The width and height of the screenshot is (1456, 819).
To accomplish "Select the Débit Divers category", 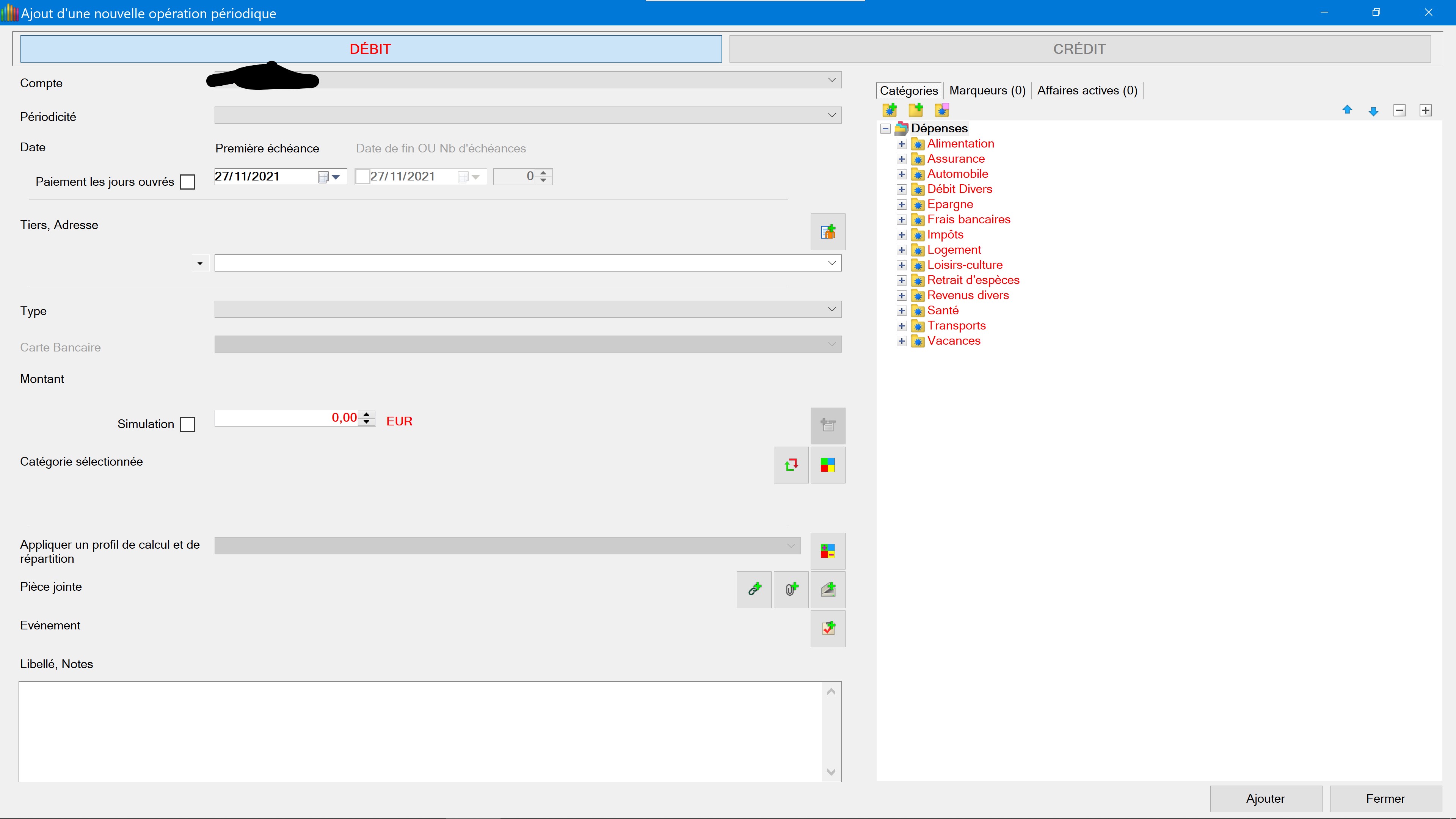I will click(x=960, y=189).
